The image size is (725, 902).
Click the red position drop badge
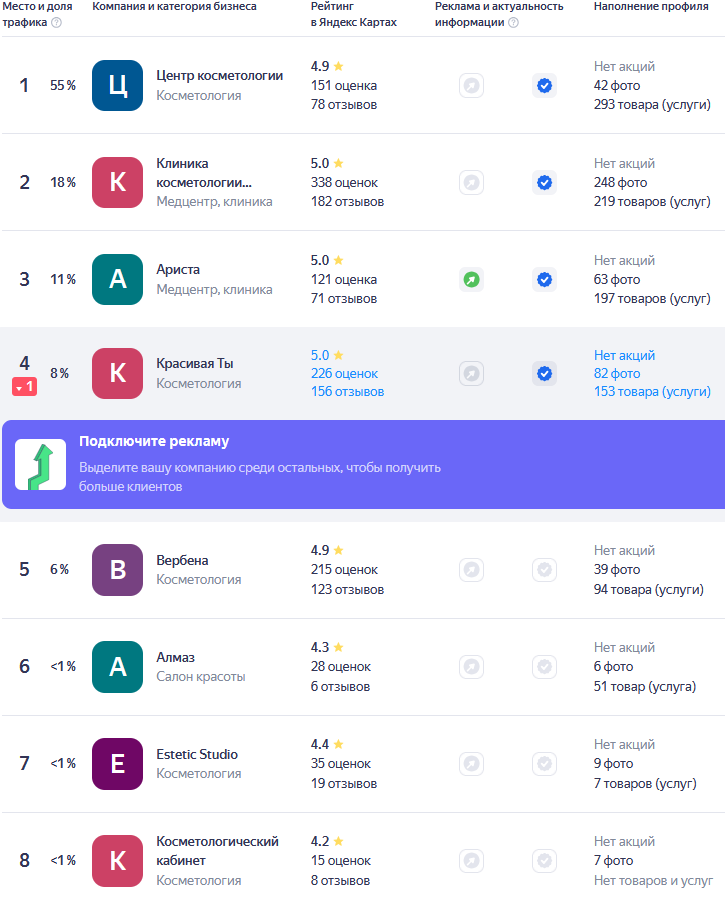click(24, 386)
